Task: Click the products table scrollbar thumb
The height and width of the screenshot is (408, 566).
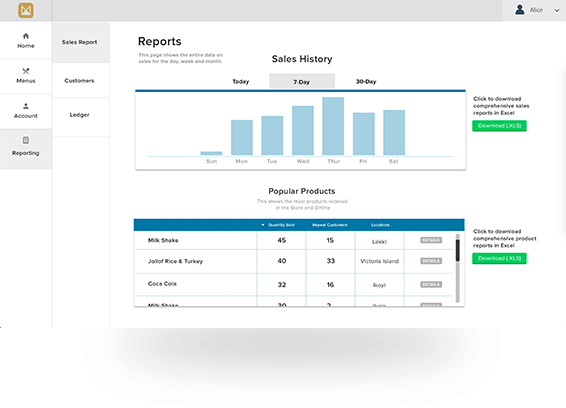Action: click(x=457, y=250)
